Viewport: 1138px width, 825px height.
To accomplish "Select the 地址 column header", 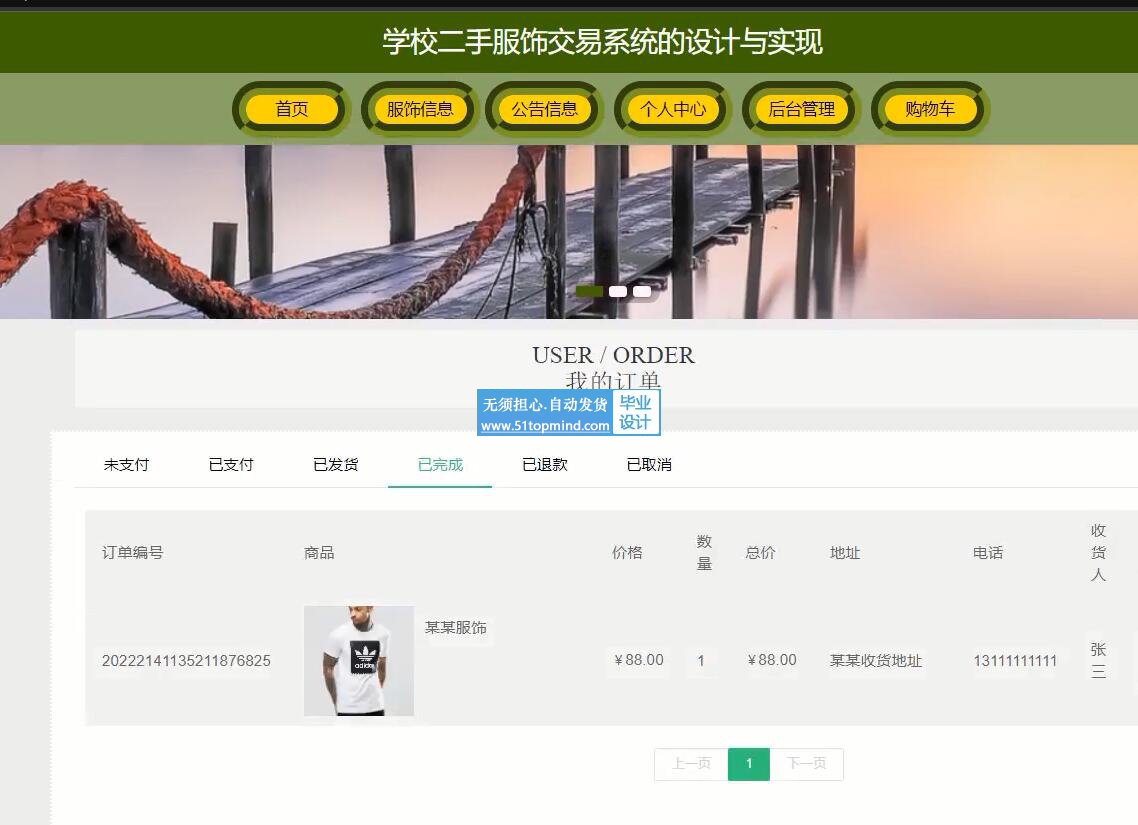I will pos(845,553).
